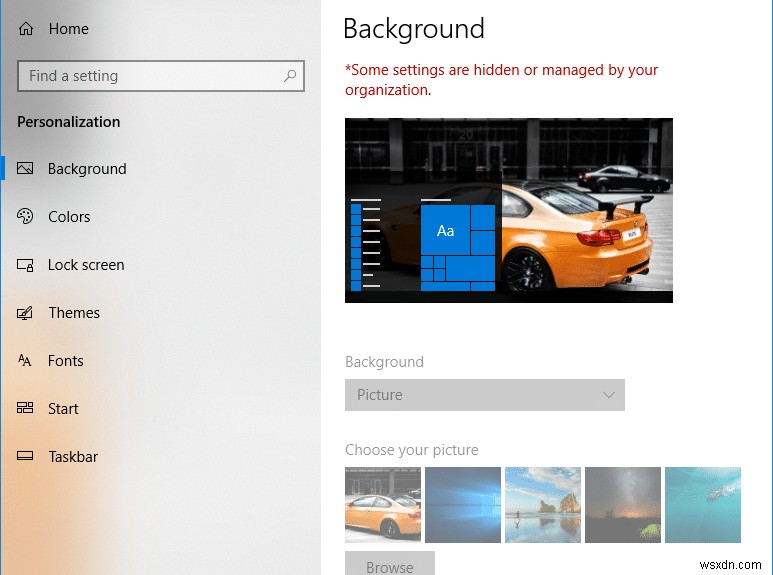Click the Background picture icon in sidebar
The width and height of the screenshot is (773, 575).
tap(25, 169)
